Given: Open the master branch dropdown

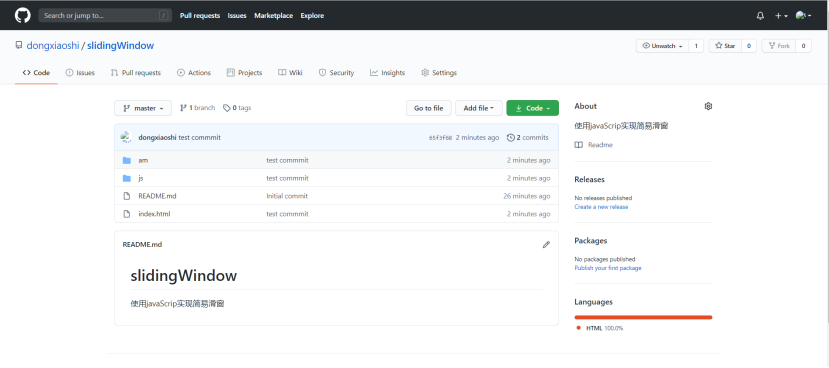Looking at the screenshot, I should pos(143,108).
